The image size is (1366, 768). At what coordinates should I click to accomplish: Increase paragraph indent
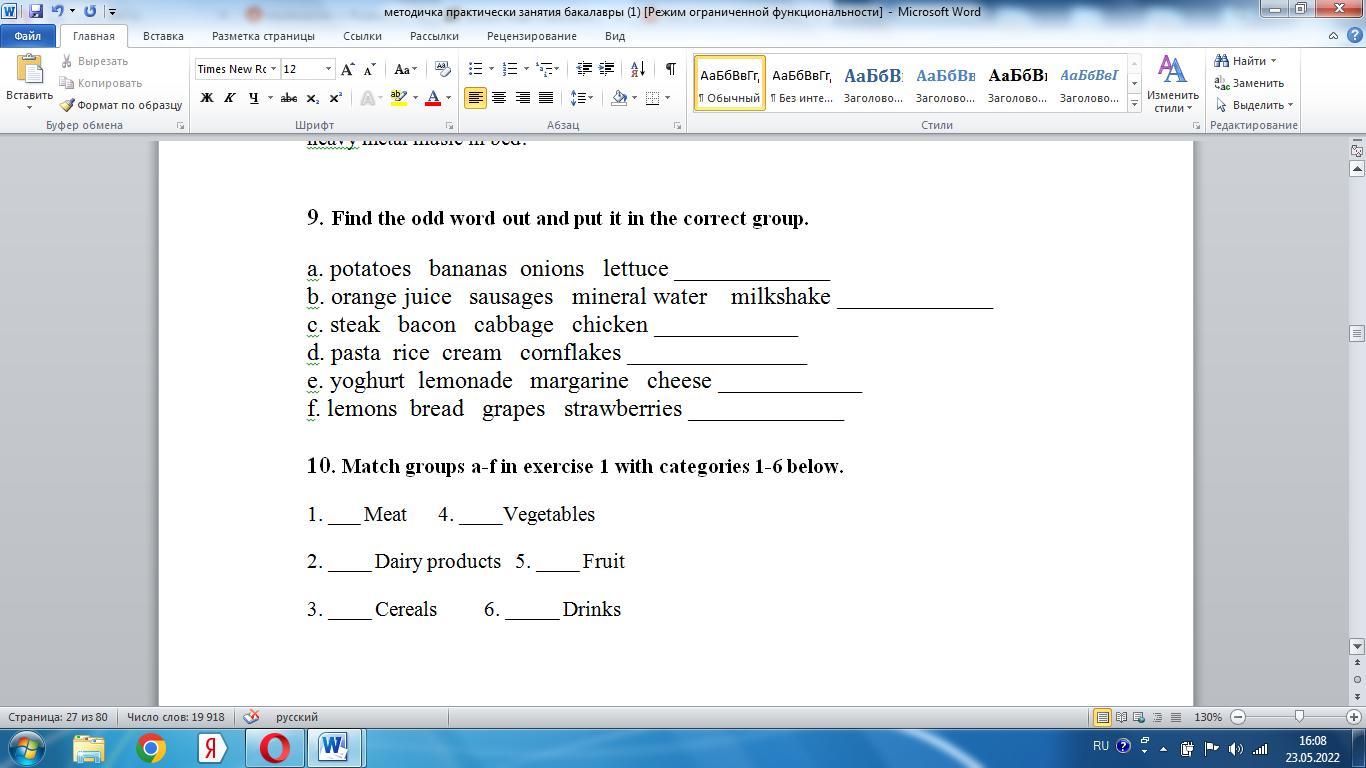coord(607,69)
